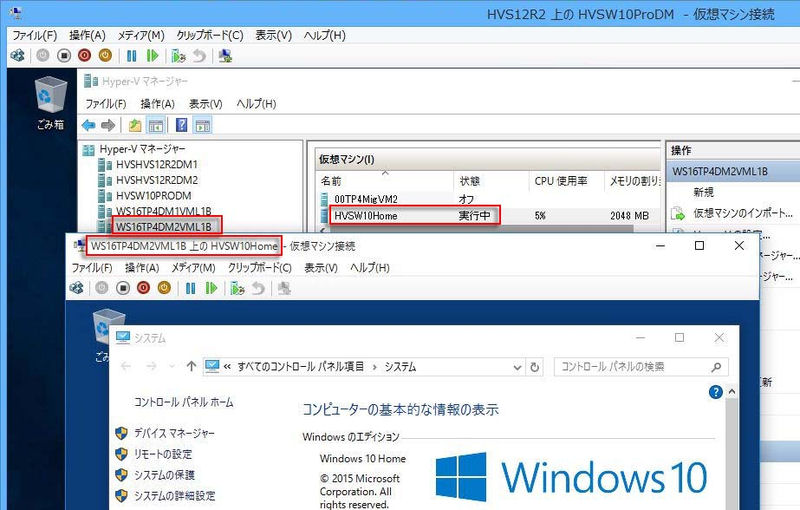This screenshot has height=510, width=800.
Task: Toggle action pane icon in Hyper-V Manager
Action: 203,125
